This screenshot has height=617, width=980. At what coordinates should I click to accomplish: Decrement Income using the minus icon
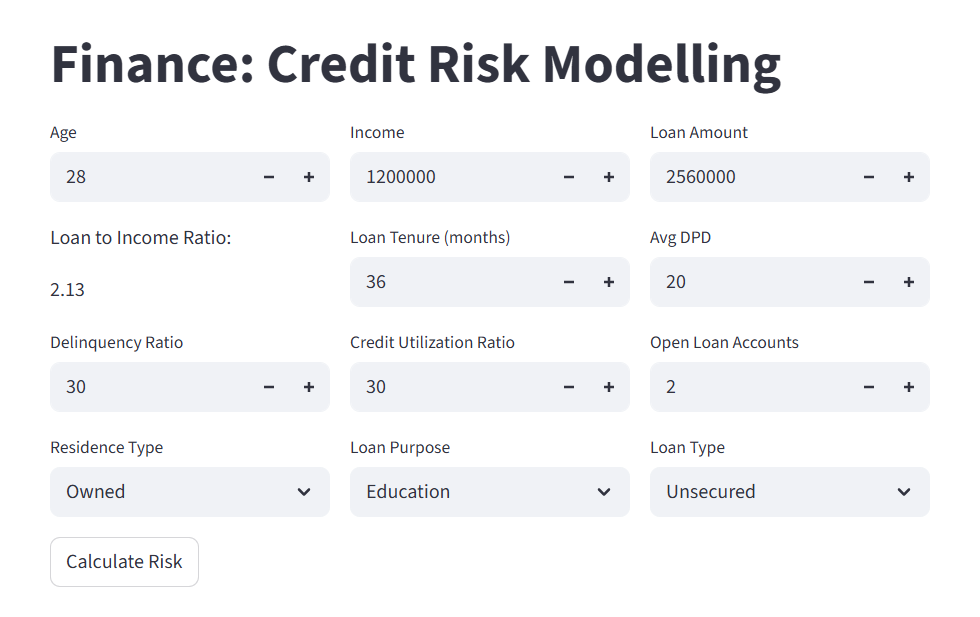click(x=569, y=177)
